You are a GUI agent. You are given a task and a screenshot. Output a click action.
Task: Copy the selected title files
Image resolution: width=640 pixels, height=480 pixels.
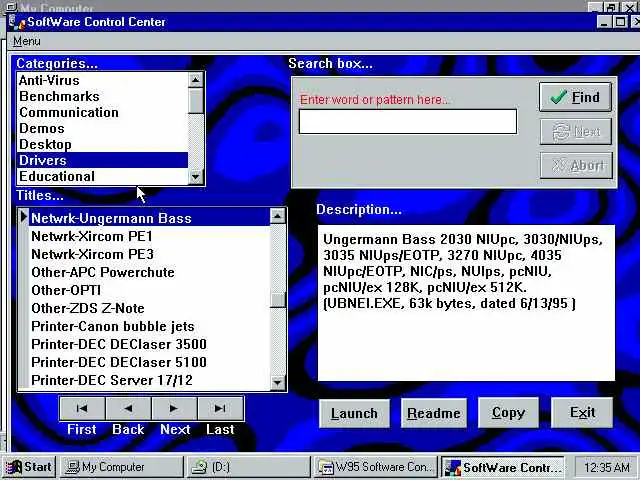click(508, 413)
